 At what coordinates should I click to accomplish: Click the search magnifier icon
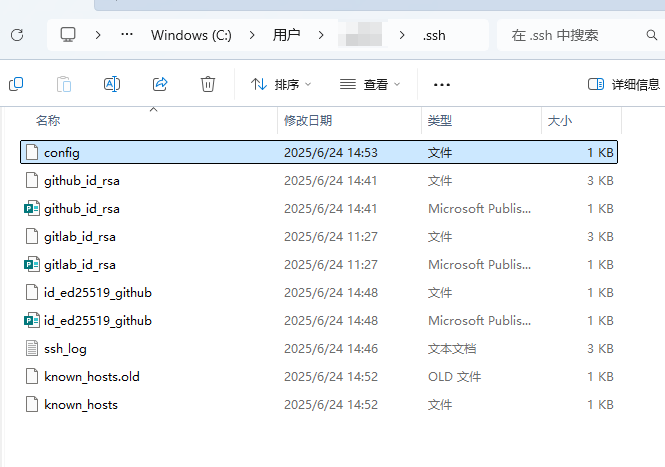click(x=652, y=35)
